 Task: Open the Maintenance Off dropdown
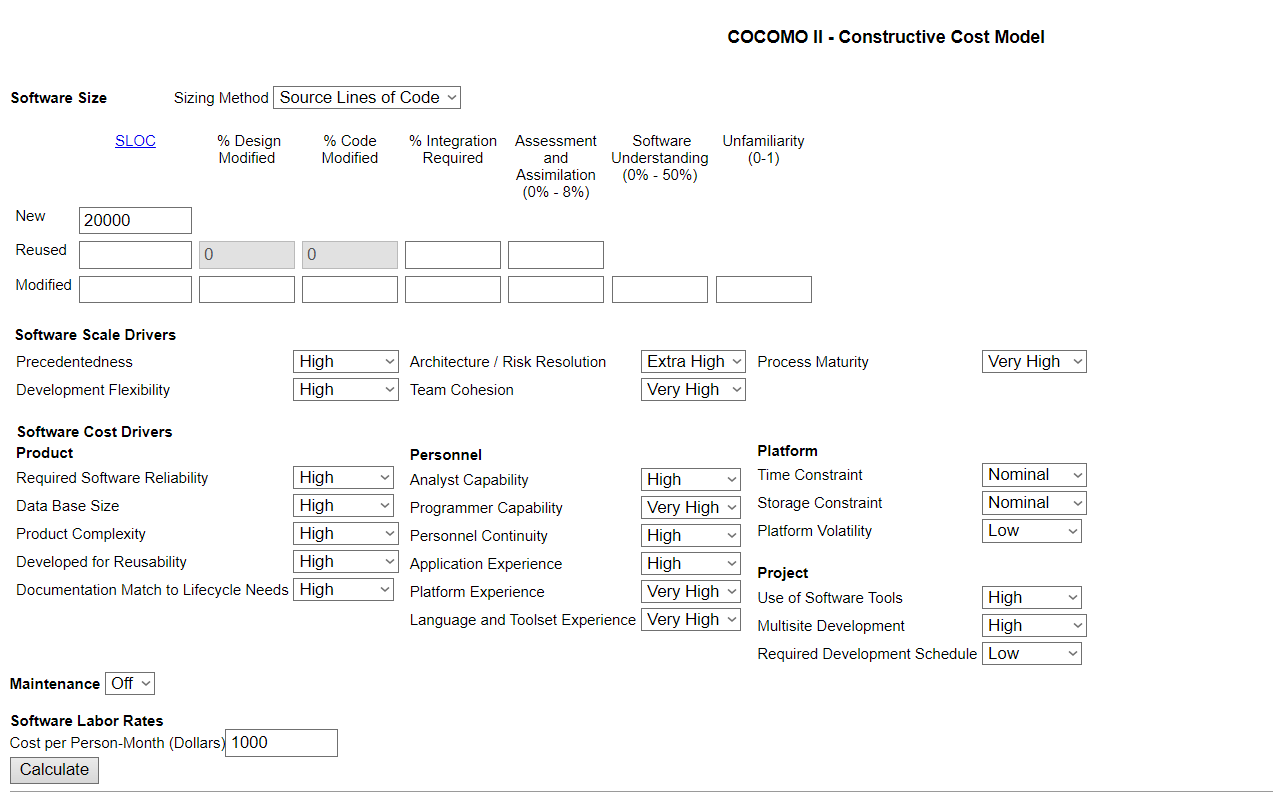point(130,684)
